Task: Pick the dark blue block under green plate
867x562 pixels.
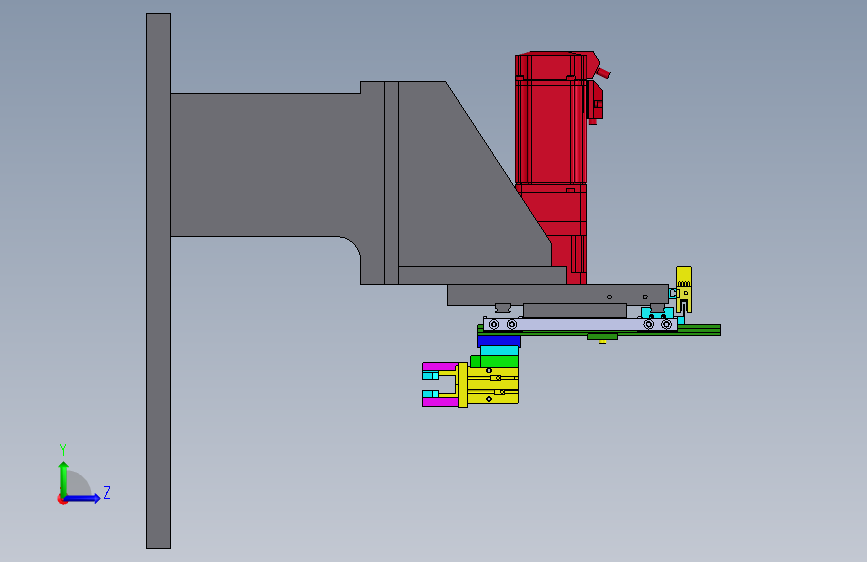Action: click(499, 341)
